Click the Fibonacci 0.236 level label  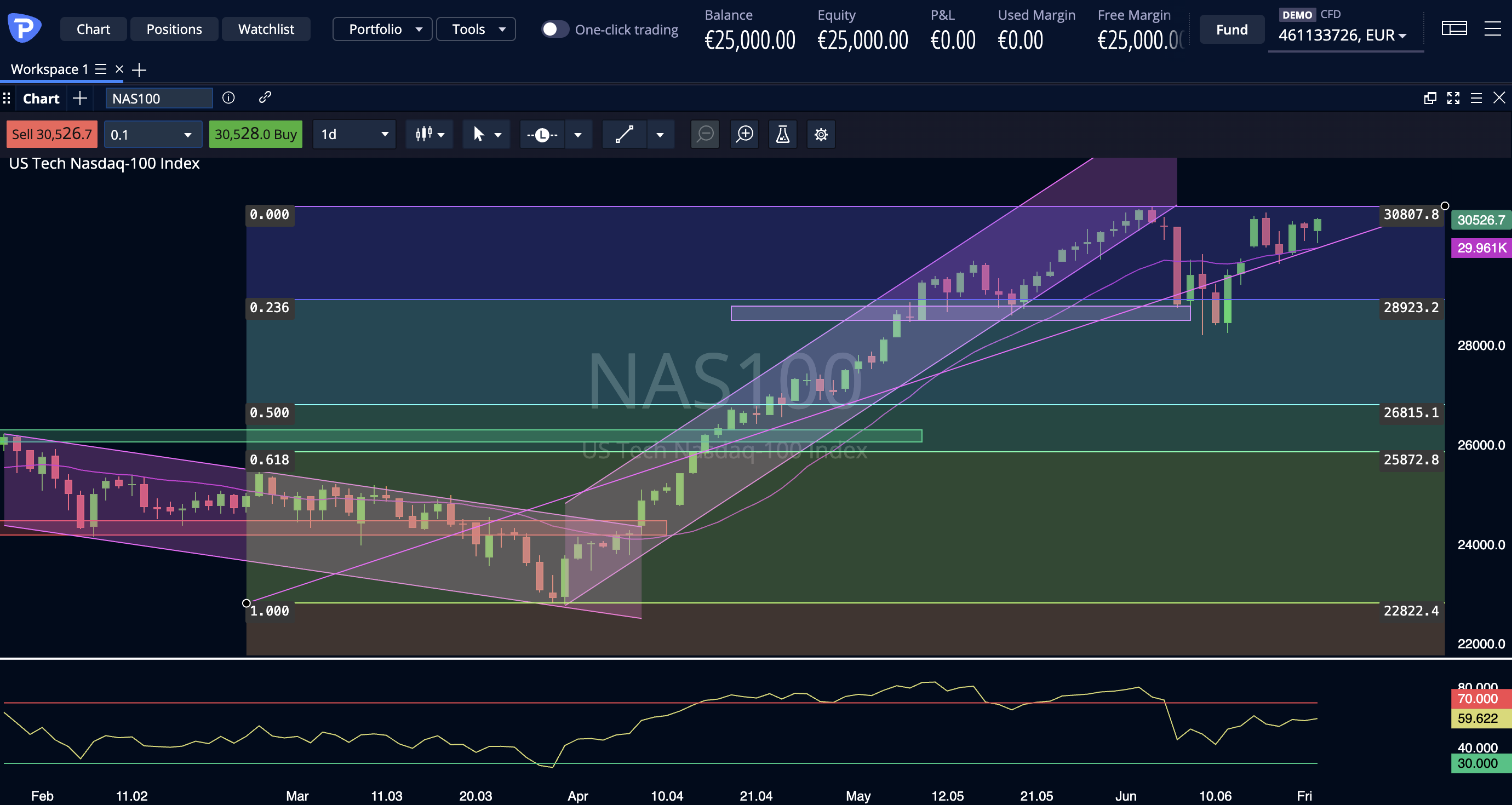pyautogui.click(x=270, y=307)
